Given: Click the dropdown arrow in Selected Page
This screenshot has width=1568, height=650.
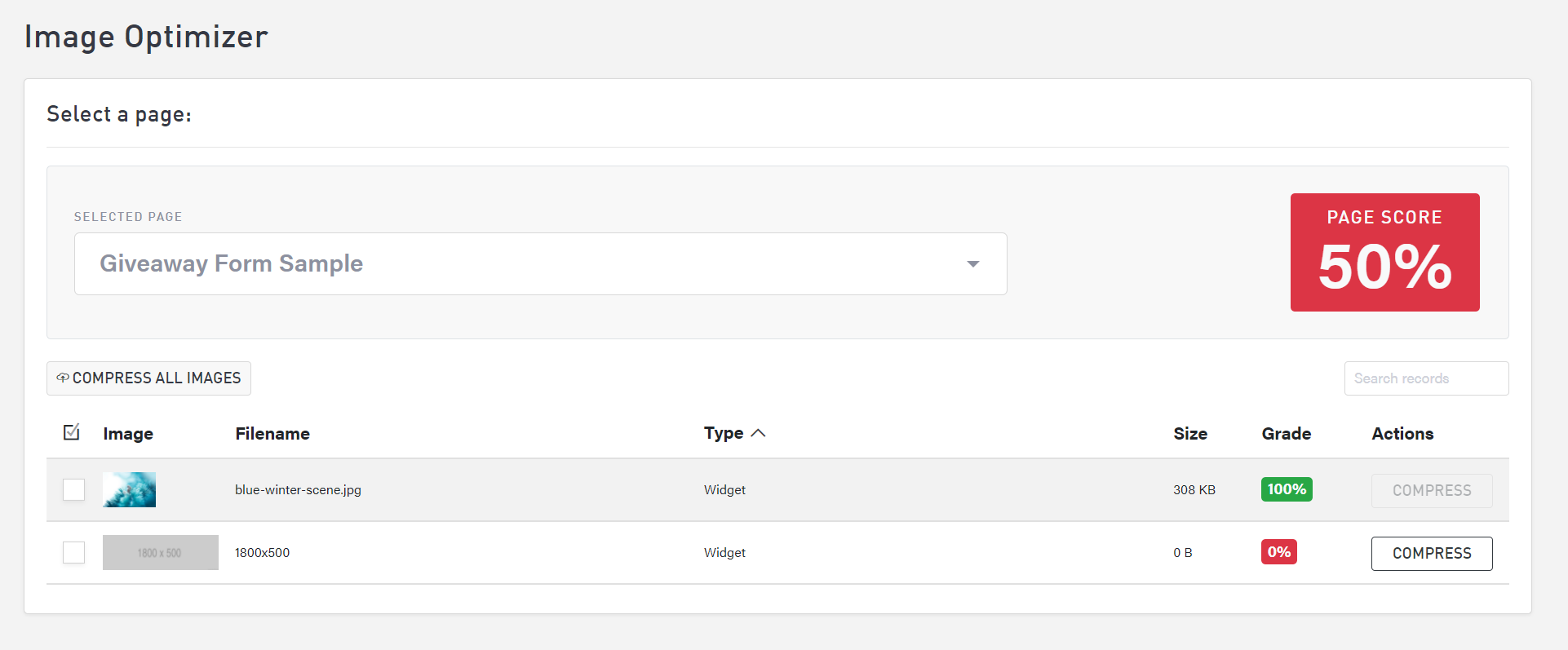Looking at the screenshot, I should pyautogui.click(x=972, y=263).
